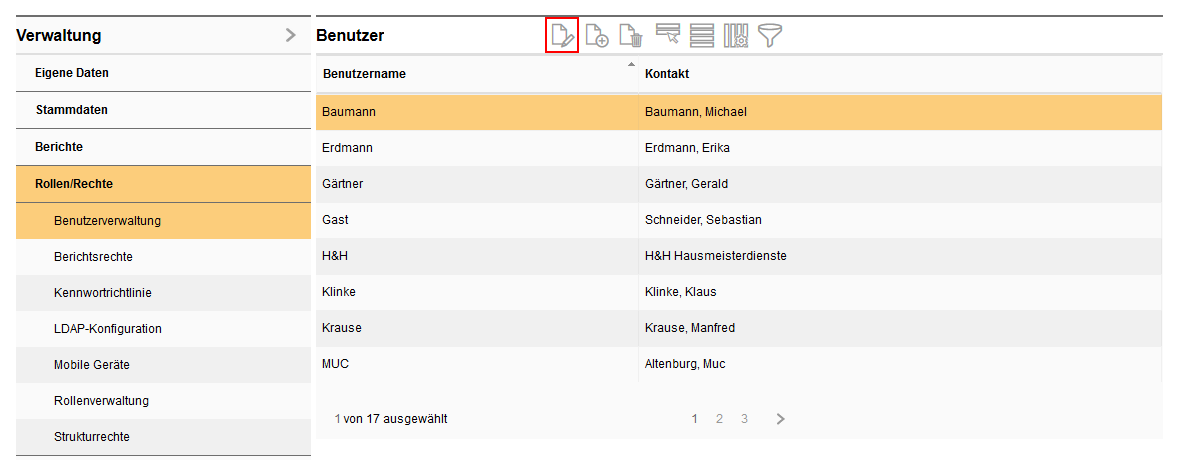1183x460 pixels.
Task: Collapse the Verwaltung panel chevron
Action: click(291, 36)
